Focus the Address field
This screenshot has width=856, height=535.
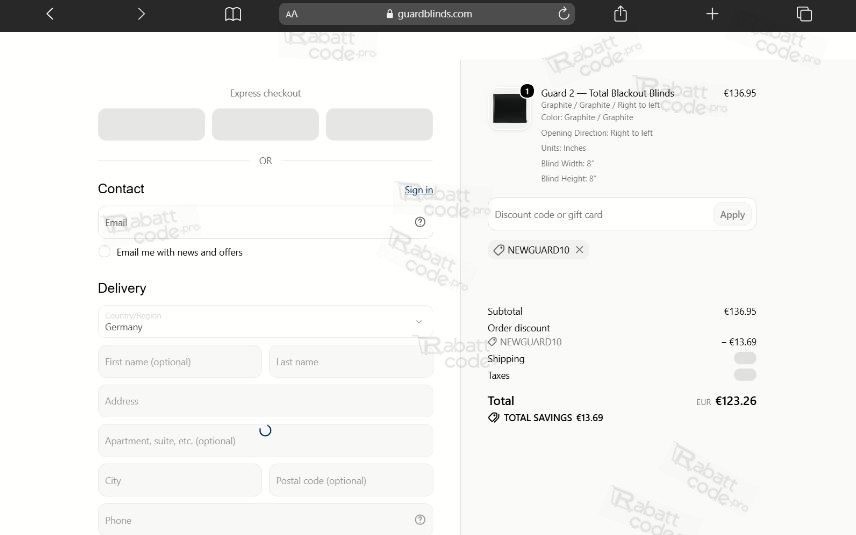point(265,401)
